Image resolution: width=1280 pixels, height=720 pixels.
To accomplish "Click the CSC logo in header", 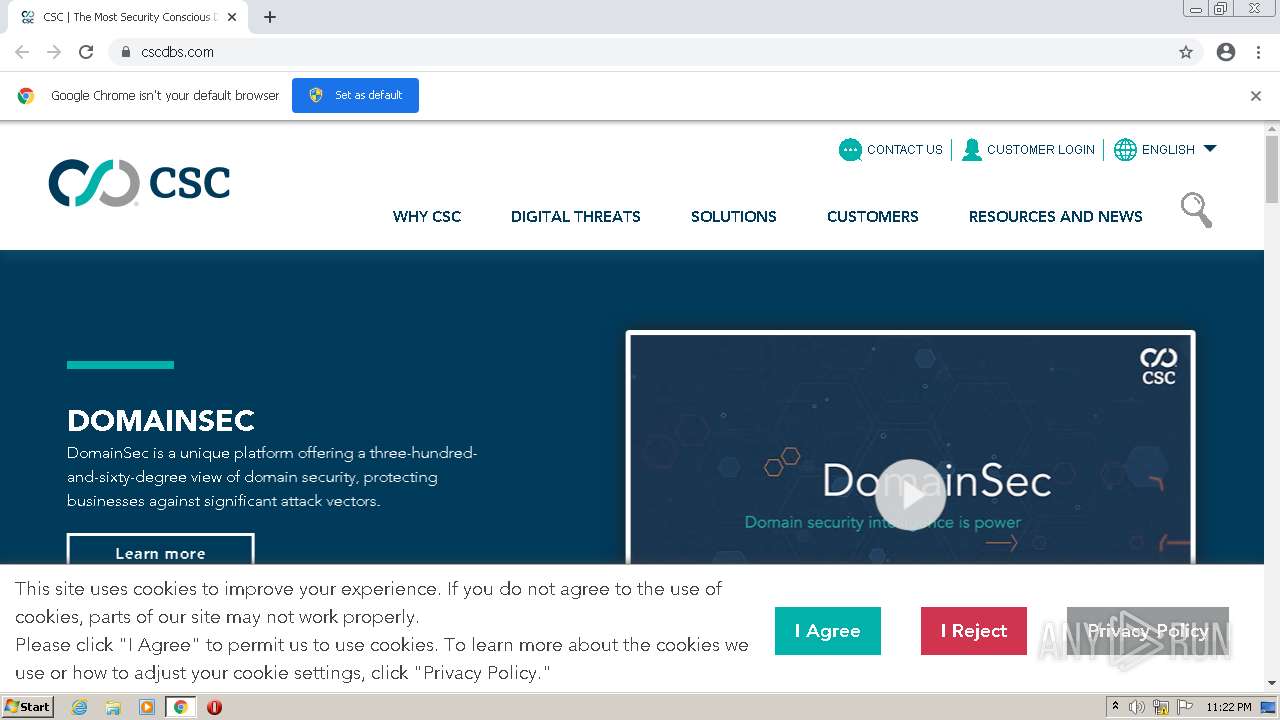I will point(139,183).
